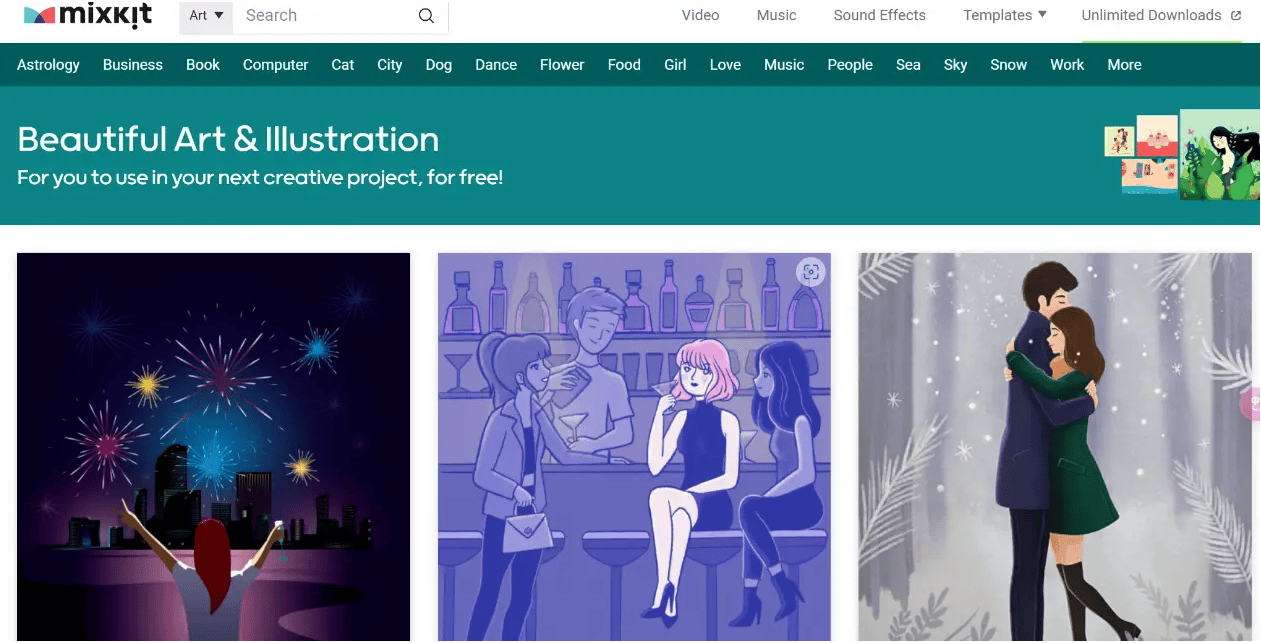Open the Art category dropdown

point(206,16)
